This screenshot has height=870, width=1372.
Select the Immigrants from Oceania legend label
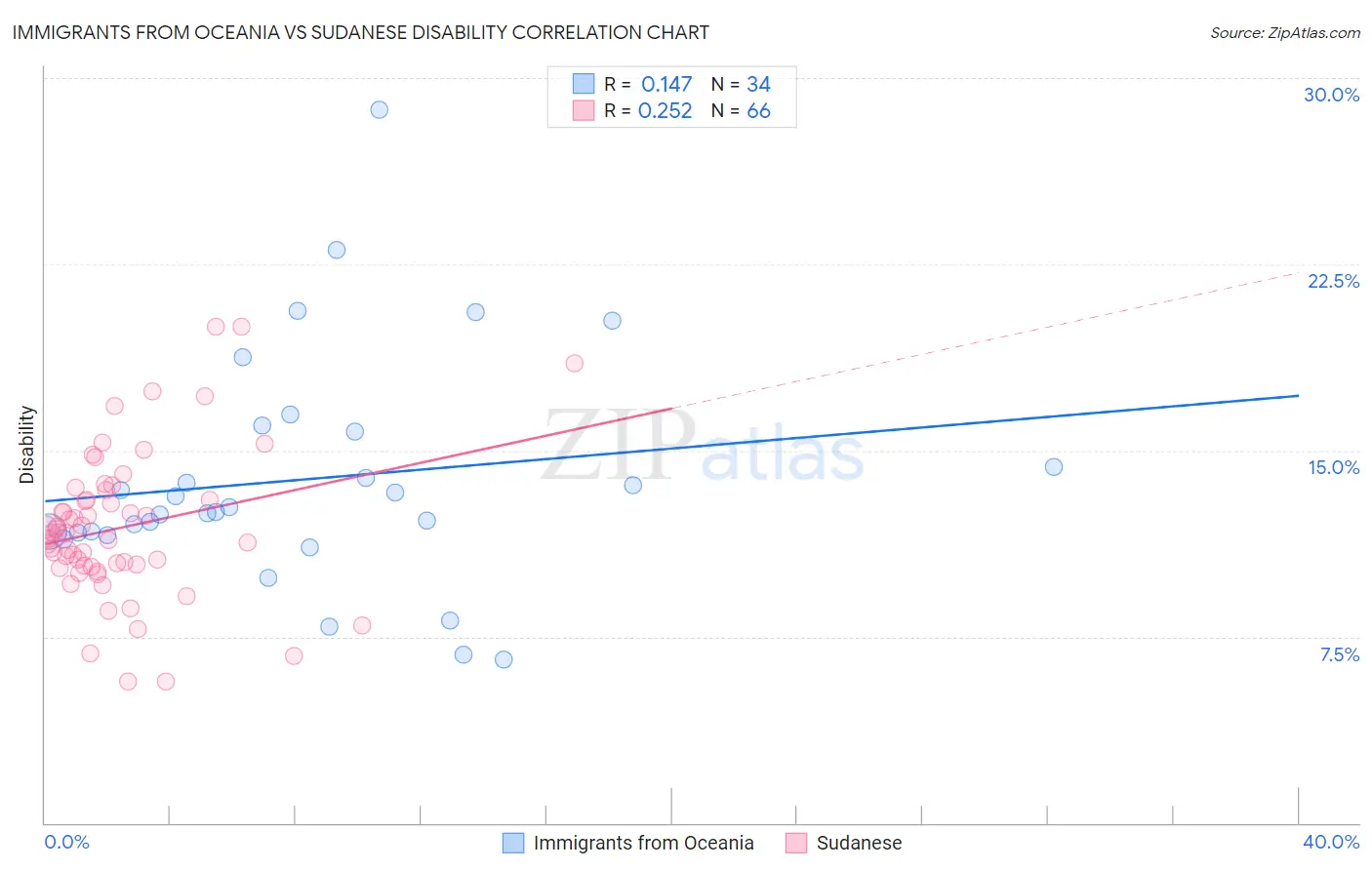pyautogui.click(x=644, y=843)
